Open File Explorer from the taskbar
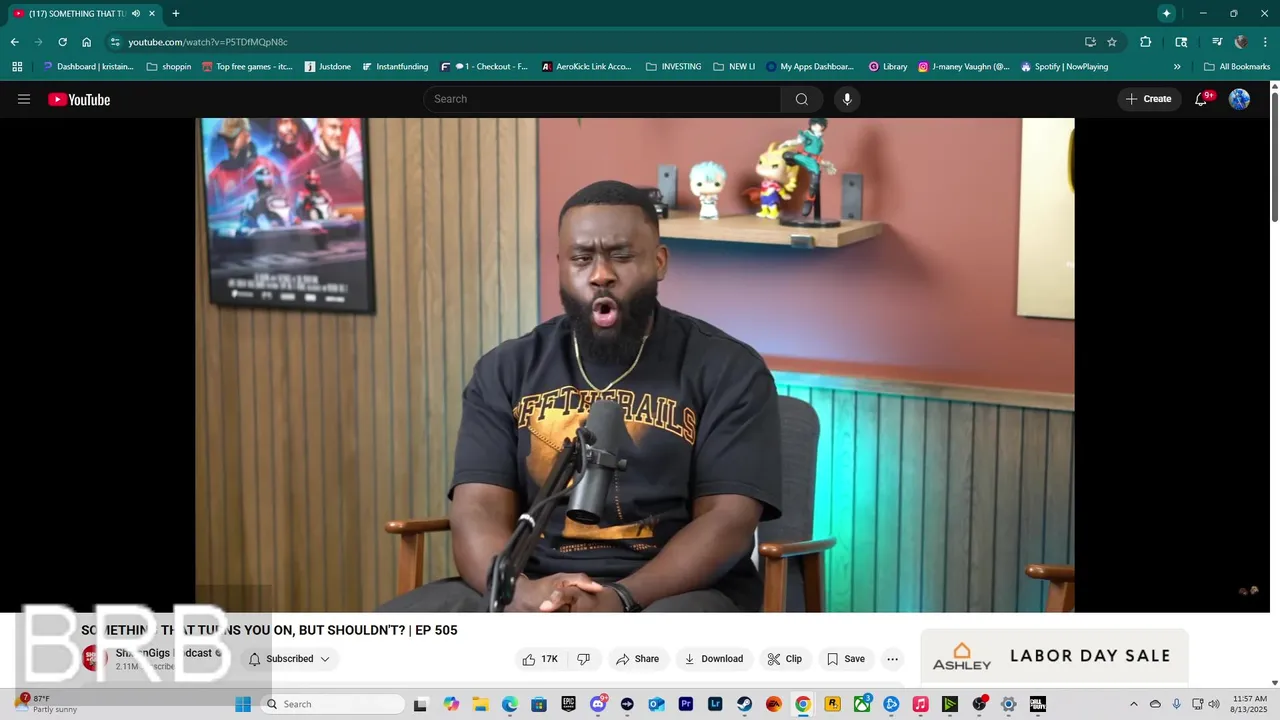The width and height of the screenshot is (1280, 720). (480, 704)
